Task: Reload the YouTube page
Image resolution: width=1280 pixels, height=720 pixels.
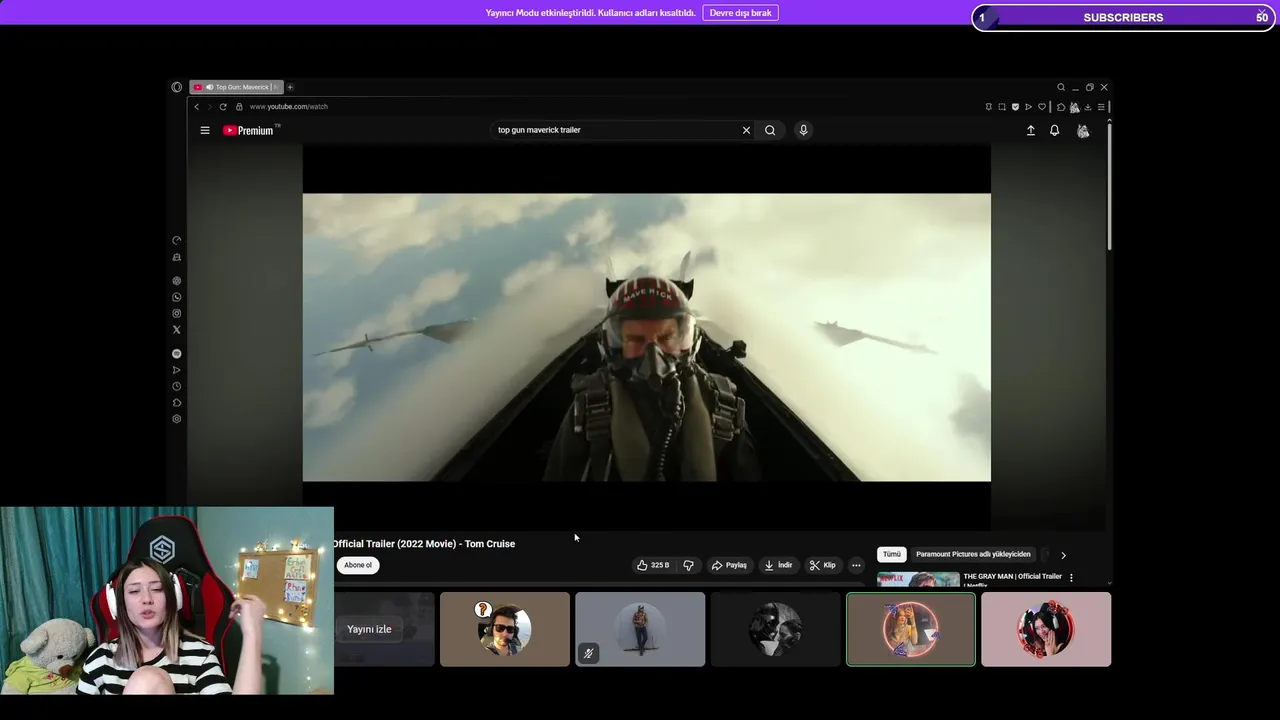Action: [x=223, y=107]
